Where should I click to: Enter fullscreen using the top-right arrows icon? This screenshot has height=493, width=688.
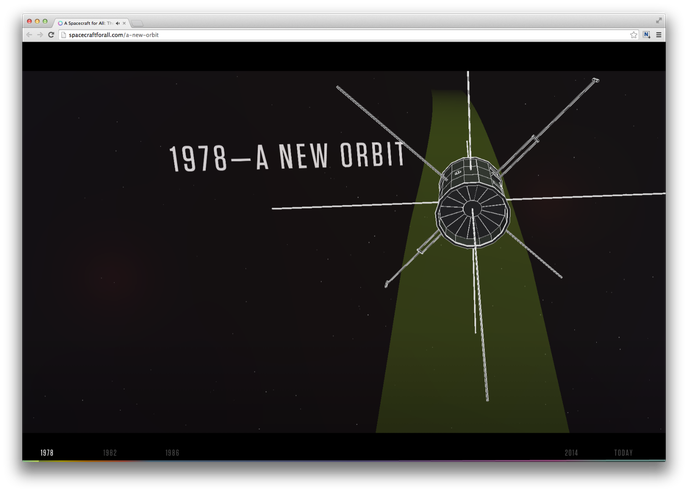(659, 21)
